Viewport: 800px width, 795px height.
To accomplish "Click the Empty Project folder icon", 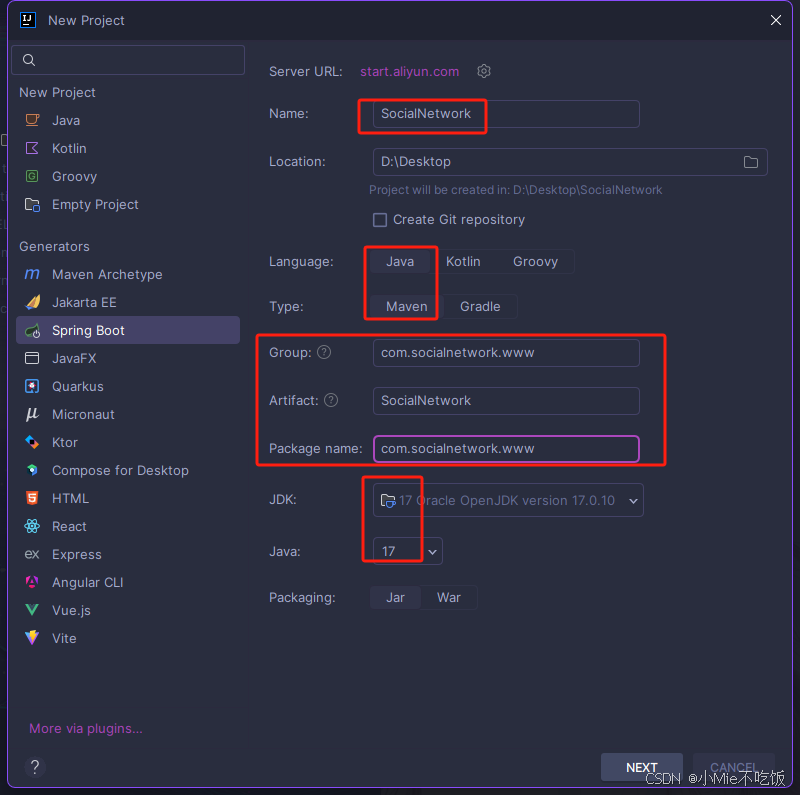I will coord(32,205).
